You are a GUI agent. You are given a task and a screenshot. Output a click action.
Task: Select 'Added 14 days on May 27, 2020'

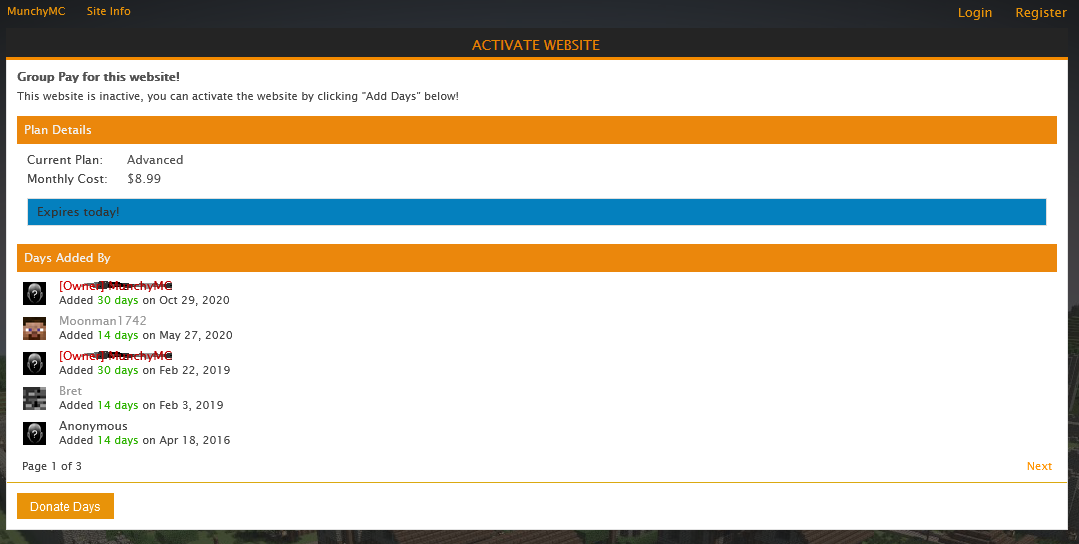[146, 336]
